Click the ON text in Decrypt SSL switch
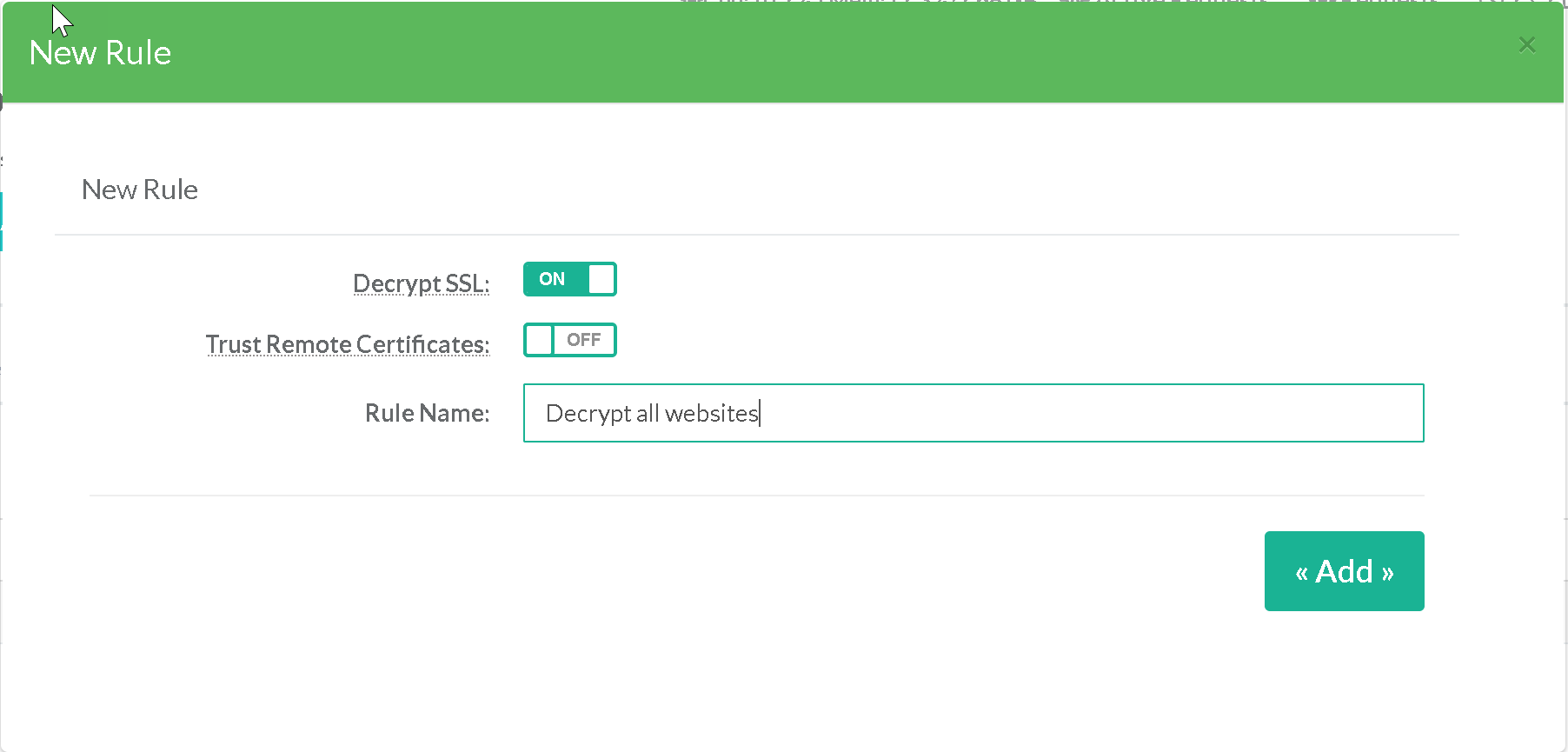This screenshot has width=1568, height=752. [552, 279]
